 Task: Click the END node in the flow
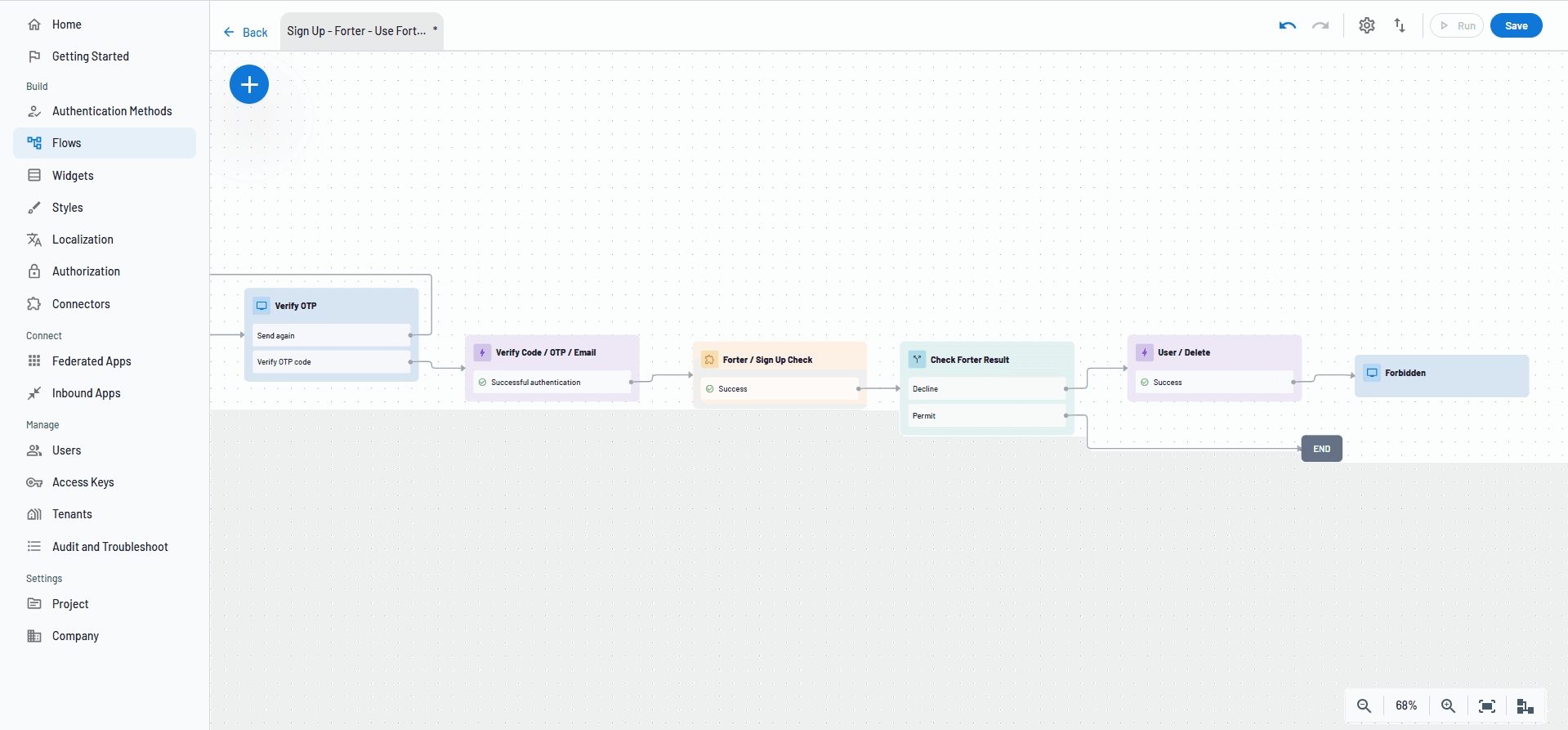pos(1321,449)
